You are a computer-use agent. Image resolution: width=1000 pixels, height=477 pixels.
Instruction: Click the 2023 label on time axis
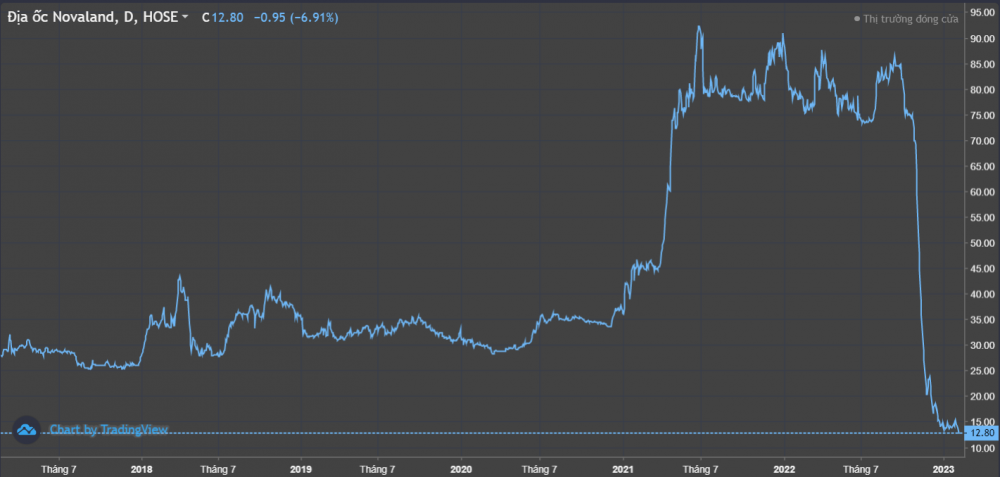coord(943,467)
